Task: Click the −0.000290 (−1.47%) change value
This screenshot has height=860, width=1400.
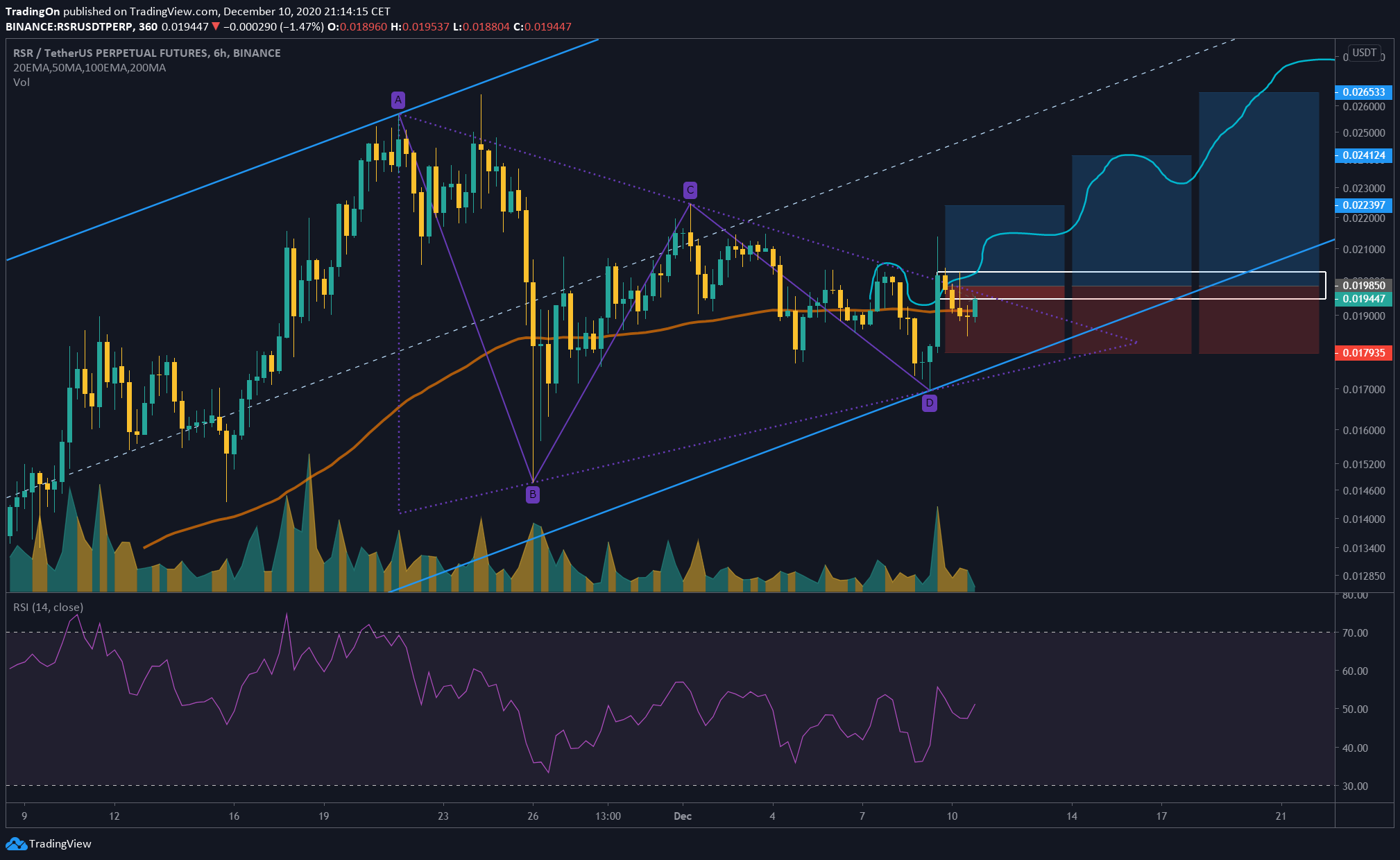Action: tap(273, 27)
